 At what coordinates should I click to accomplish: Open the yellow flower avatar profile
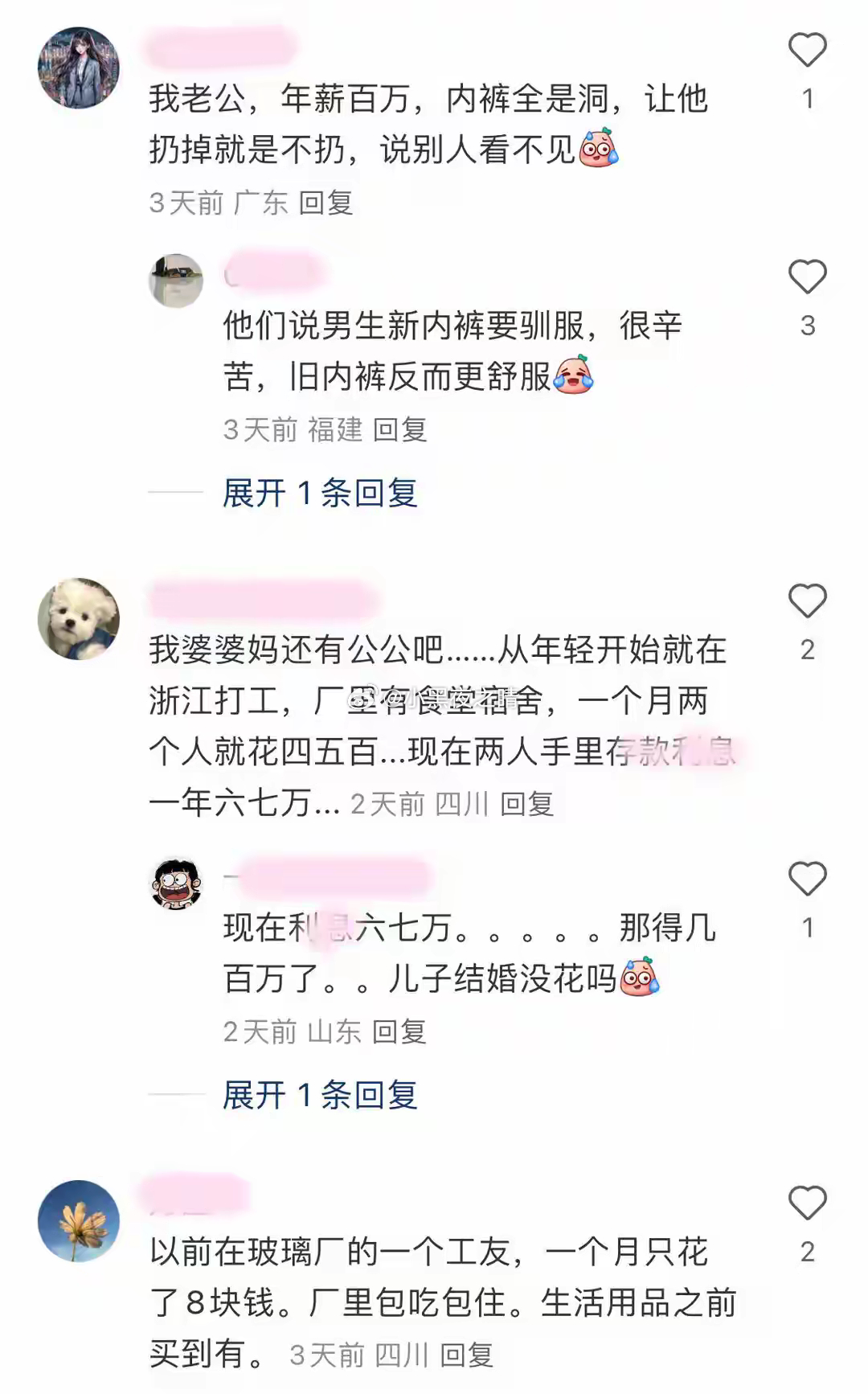pos(79,1220)
